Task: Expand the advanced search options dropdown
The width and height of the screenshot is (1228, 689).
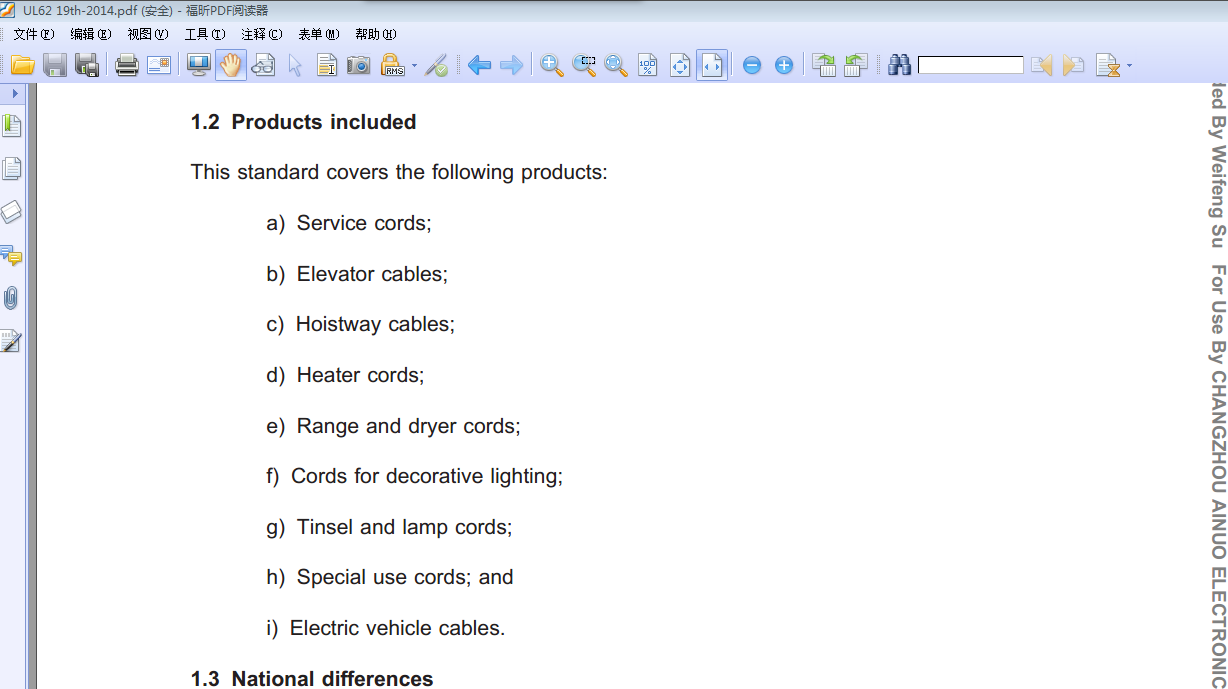Action: click(1129, 67)
